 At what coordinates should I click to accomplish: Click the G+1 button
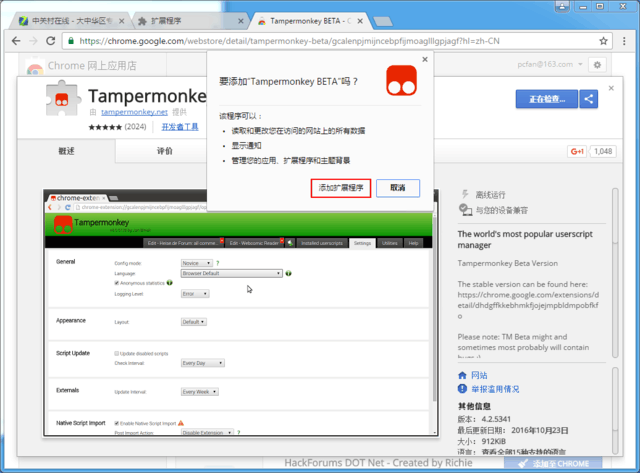[577, 151]
